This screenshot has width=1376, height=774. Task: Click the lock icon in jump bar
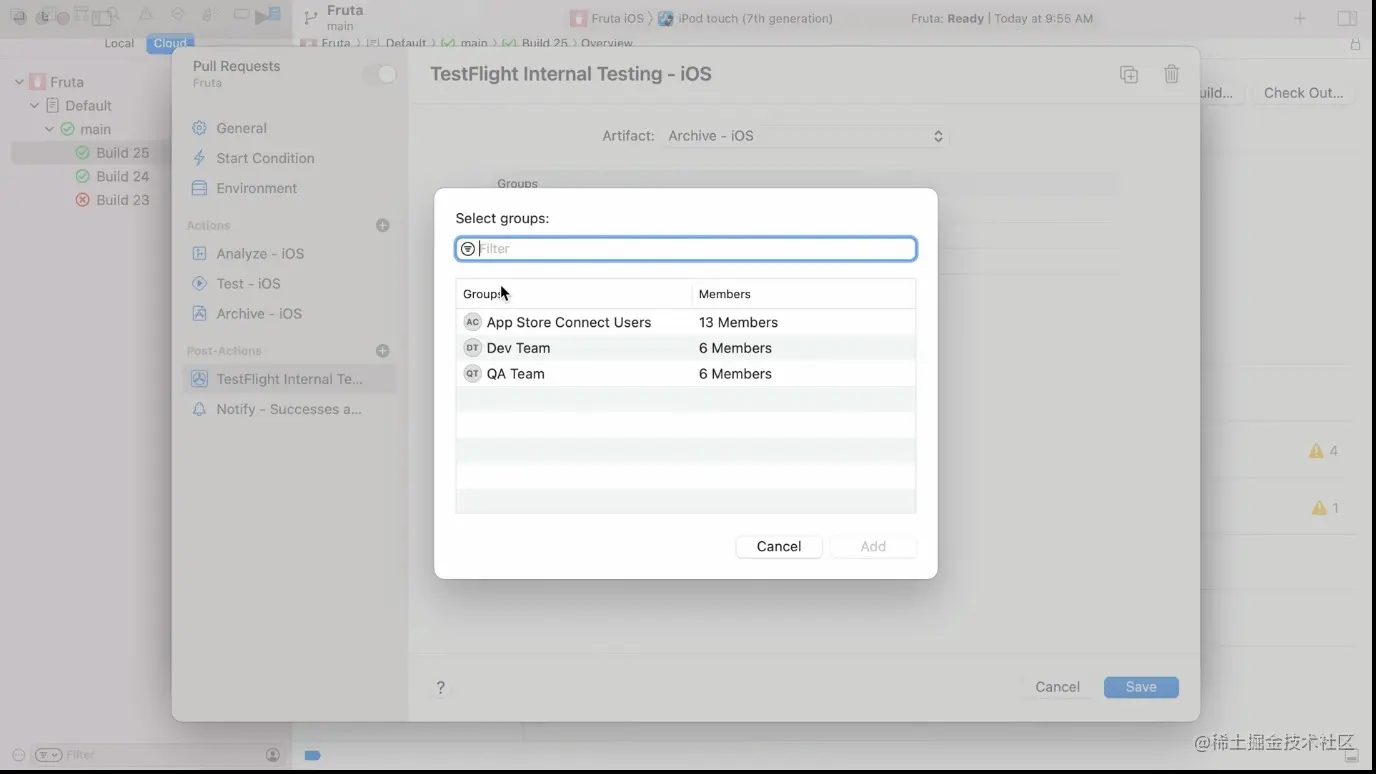point(1355,44)
